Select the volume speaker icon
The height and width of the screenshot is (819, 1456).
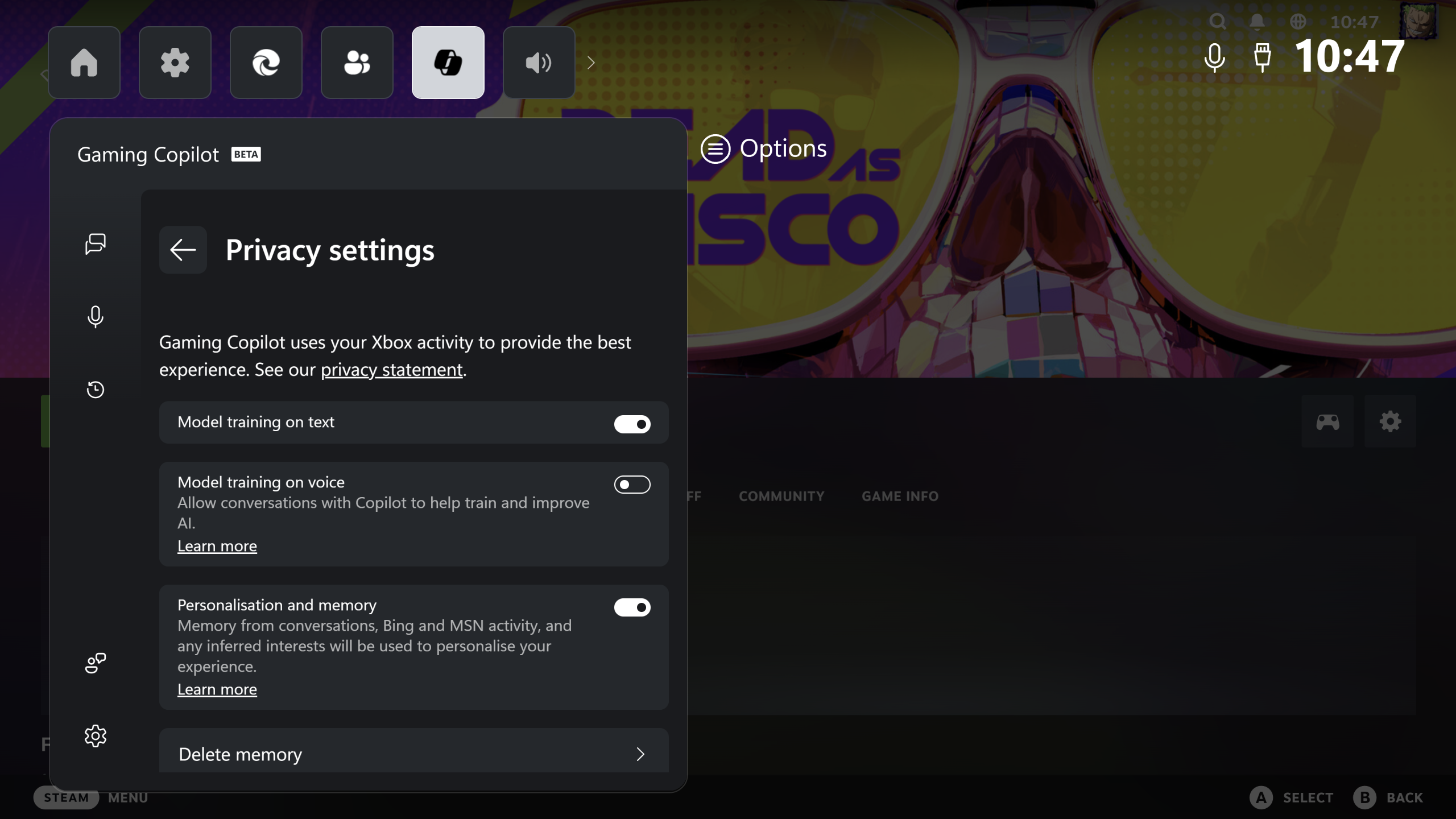click(x=538, y=62)
